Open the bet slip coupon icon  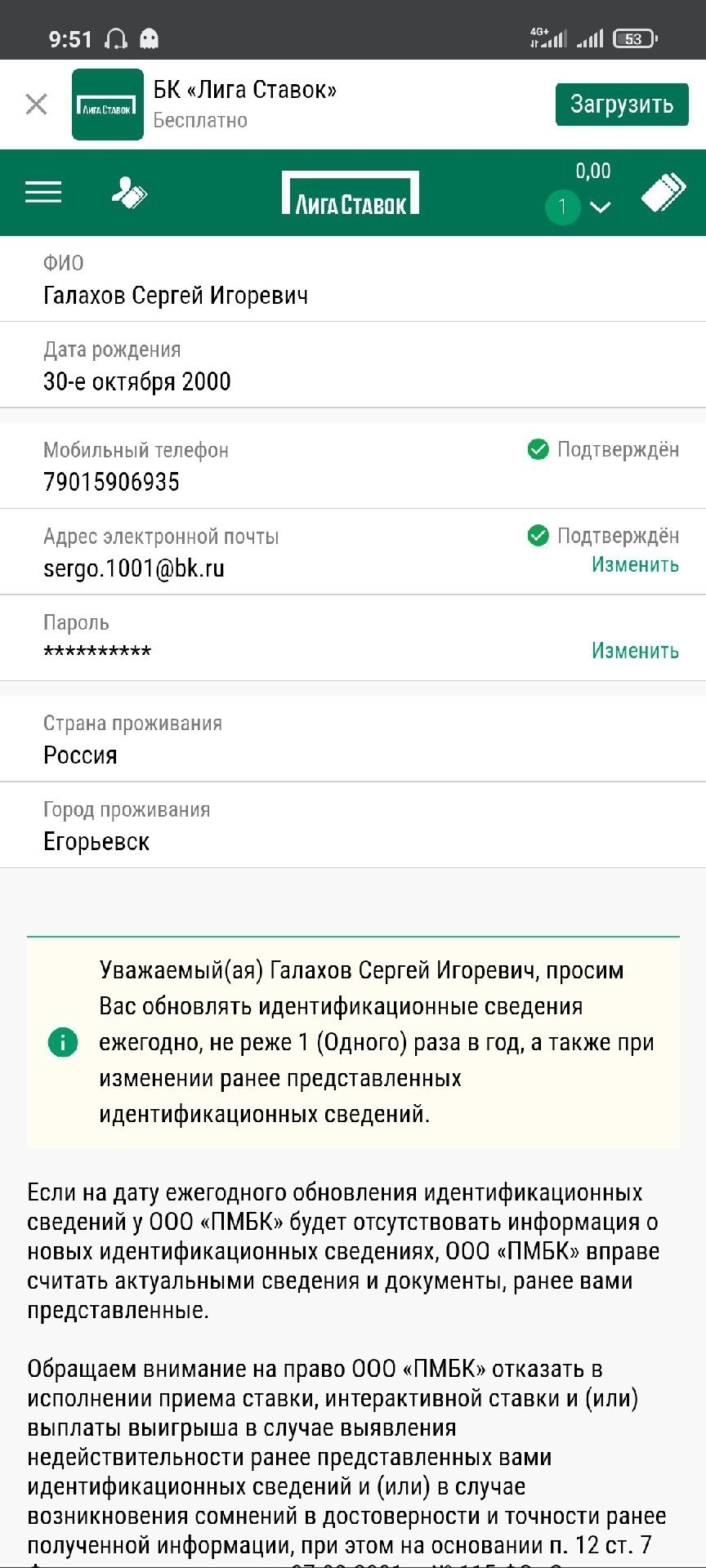coord(663,194)
